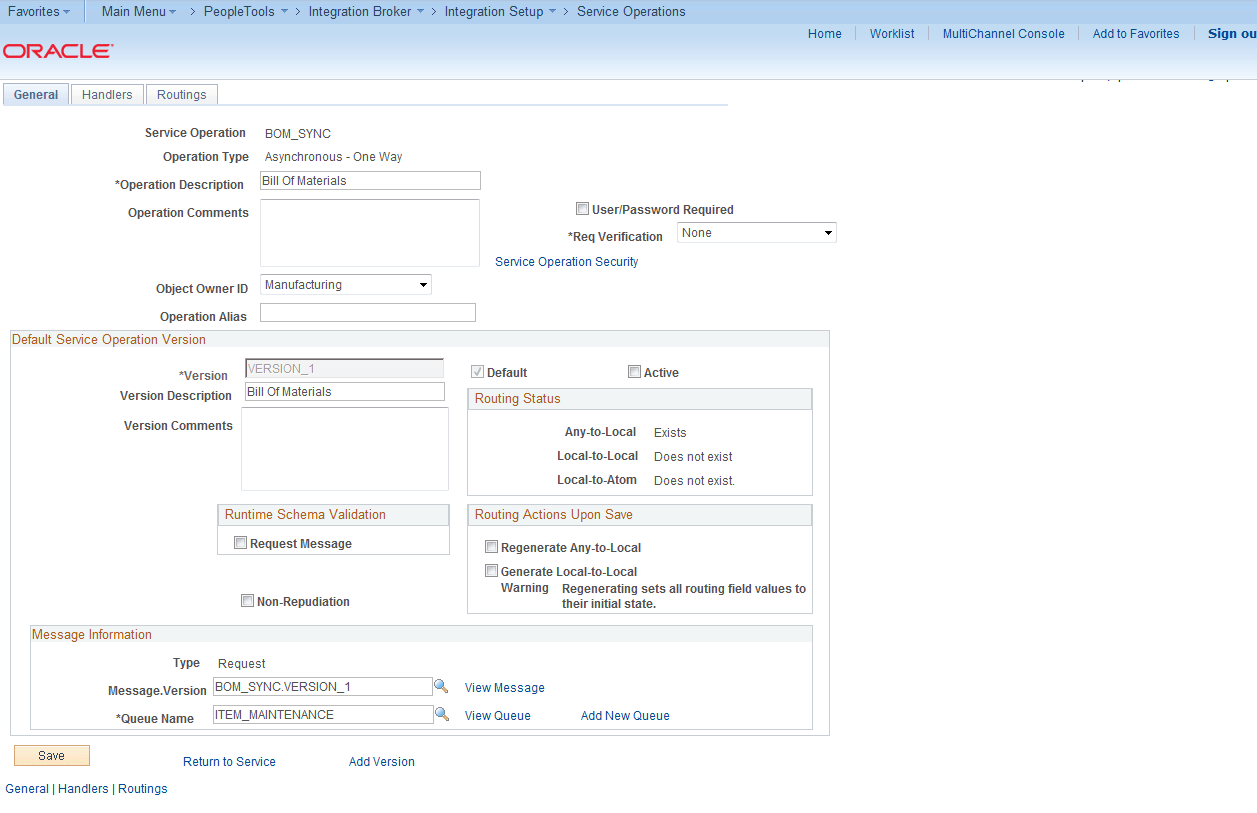1257x813 pixels.
Task: Switch to the Handlers tab
Action: click(x=106, y=94)
